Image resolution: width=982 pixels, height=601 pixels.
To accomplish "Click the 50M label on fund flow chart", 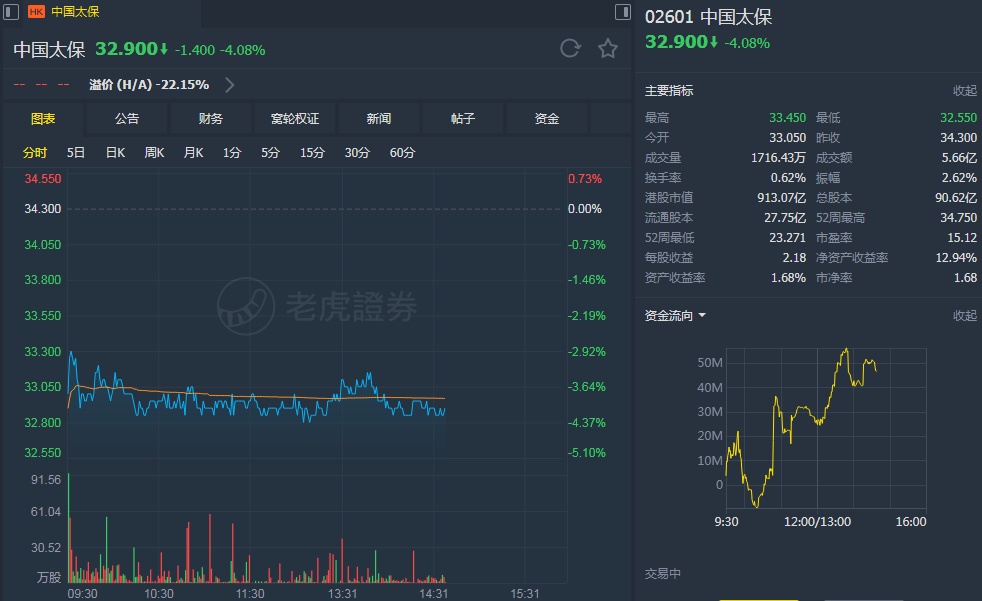I will pyautogui.click(x=710, y=363).
